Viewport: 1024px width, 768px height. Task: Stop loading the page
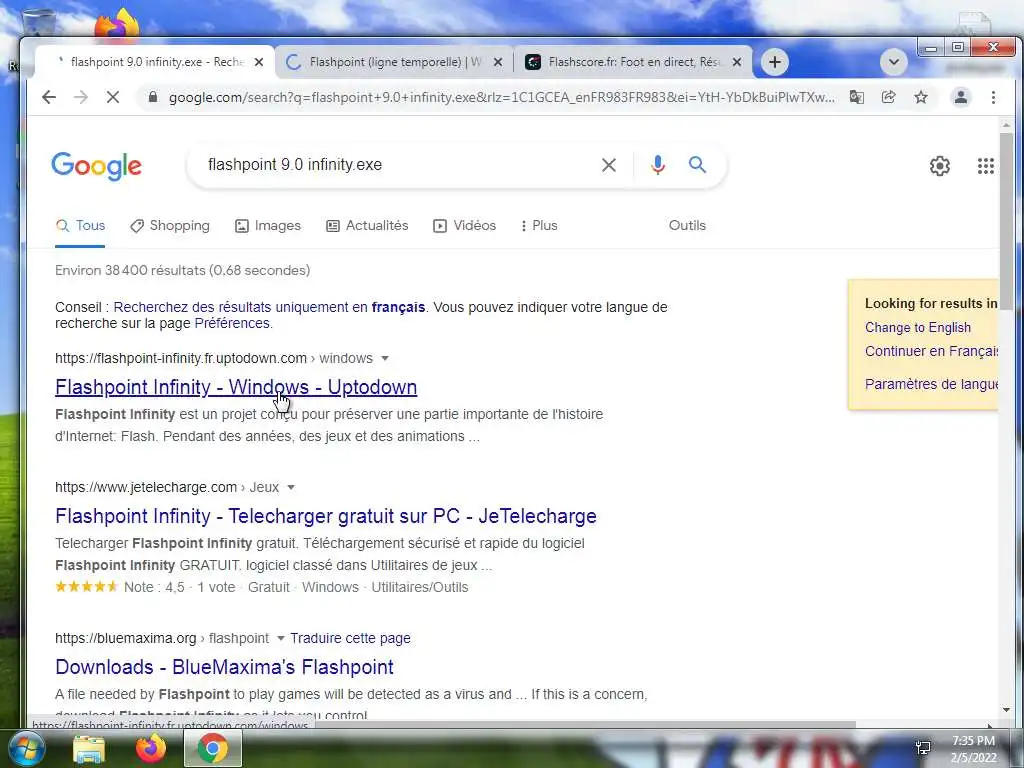click(x=113, y=97)
